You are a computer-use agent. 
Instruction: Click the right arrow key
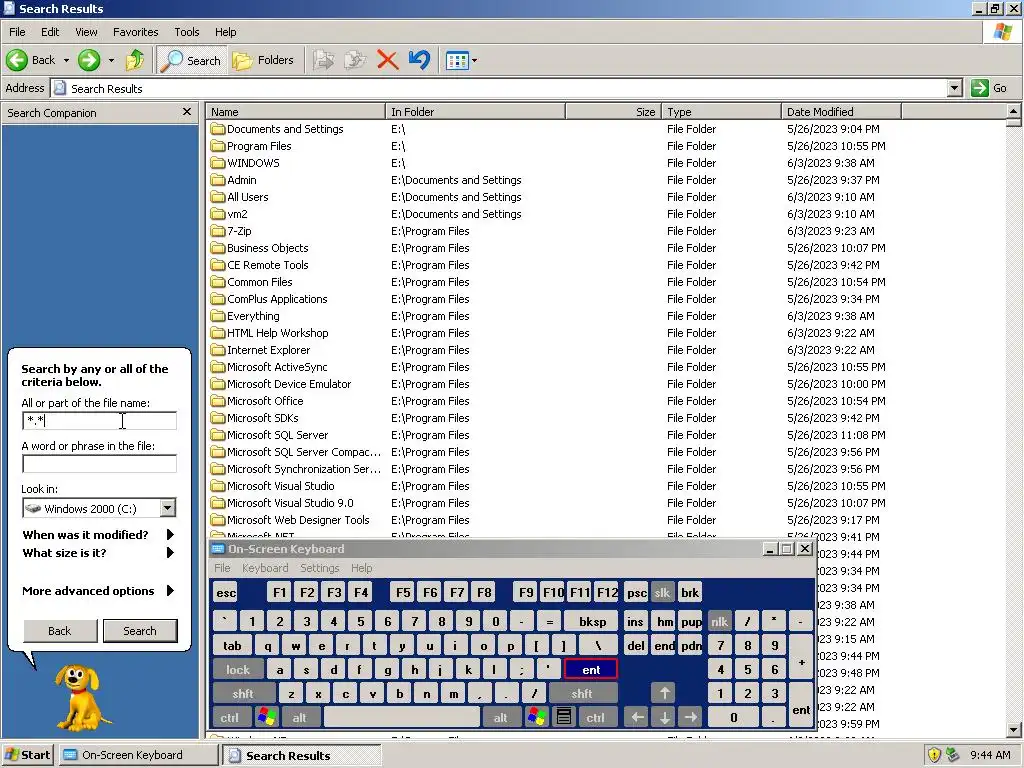tap(691, 717)
